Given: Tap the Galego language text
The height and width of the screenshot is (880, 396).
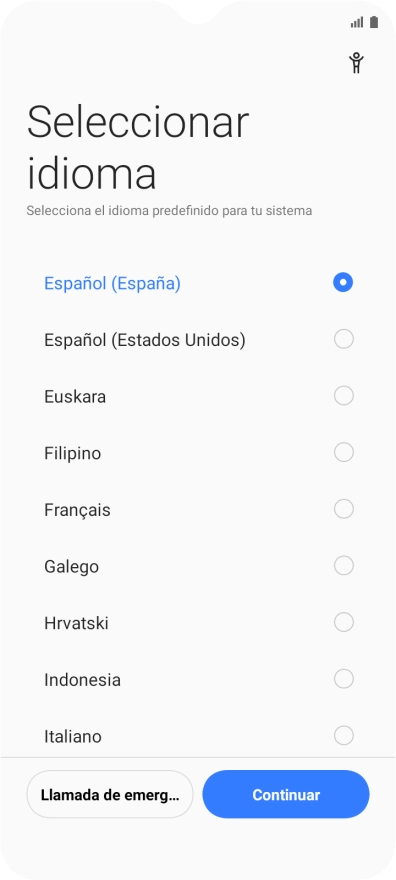Looking at the screenshot, I should (72, 567).
